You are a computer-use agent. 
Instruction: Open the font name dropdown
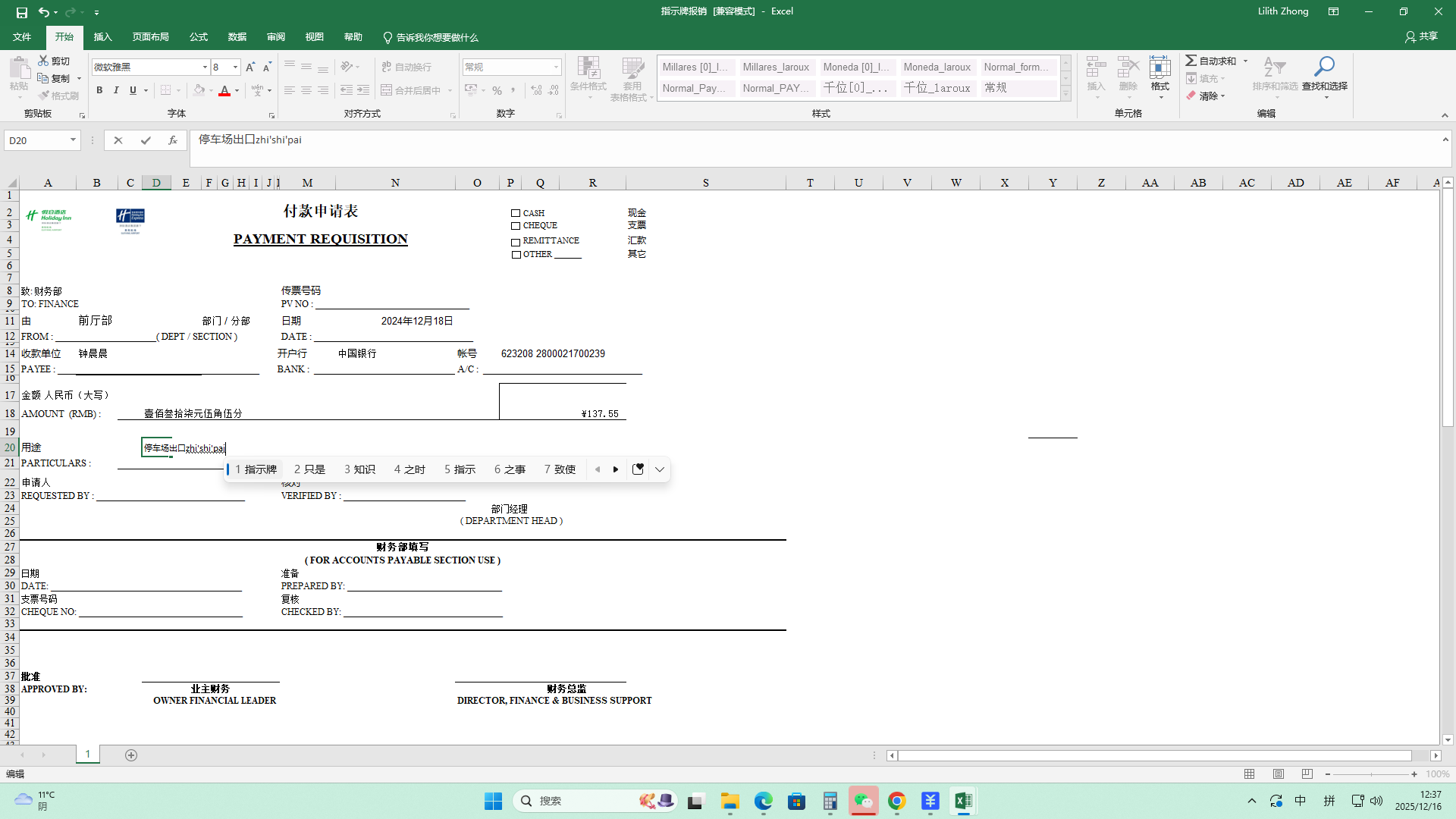click(x=205, y=67)
